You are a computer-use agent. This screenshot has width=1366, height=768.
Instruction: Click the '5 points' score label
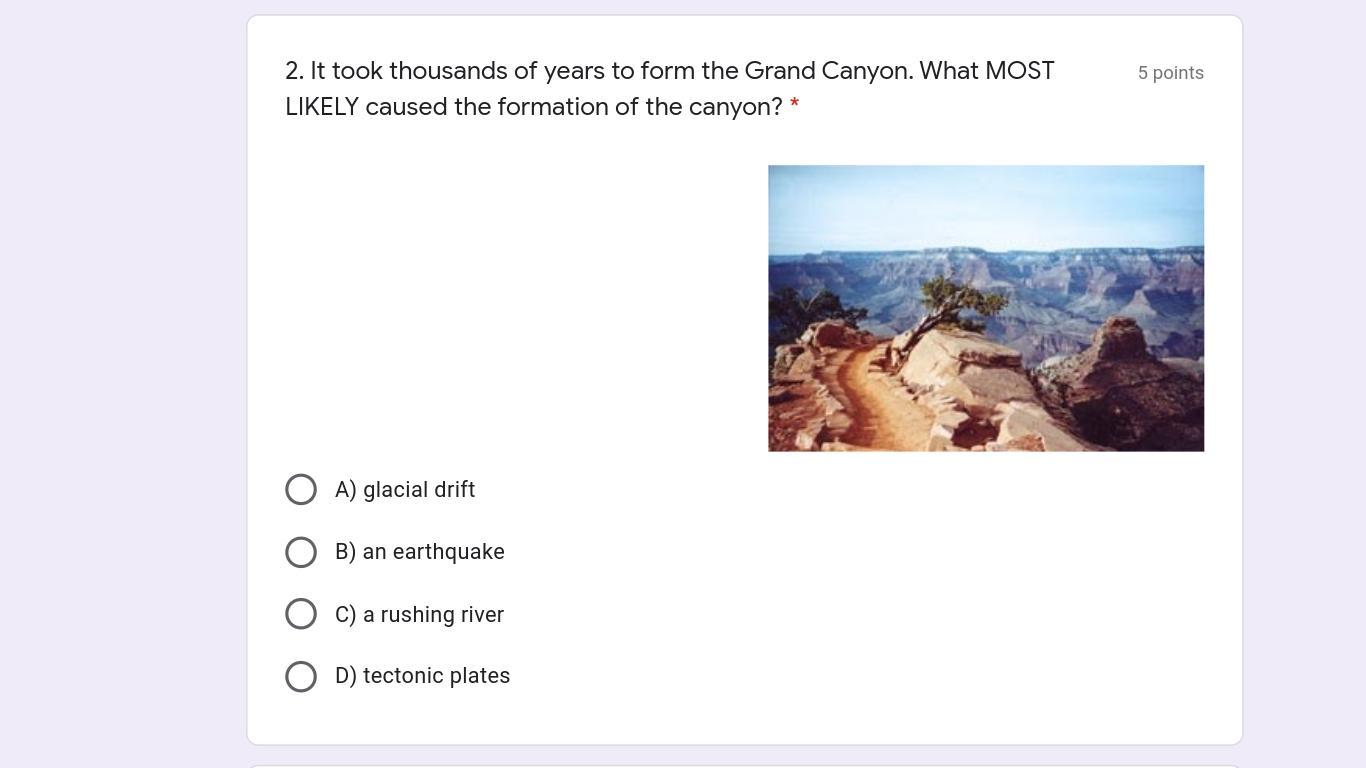1170,73
